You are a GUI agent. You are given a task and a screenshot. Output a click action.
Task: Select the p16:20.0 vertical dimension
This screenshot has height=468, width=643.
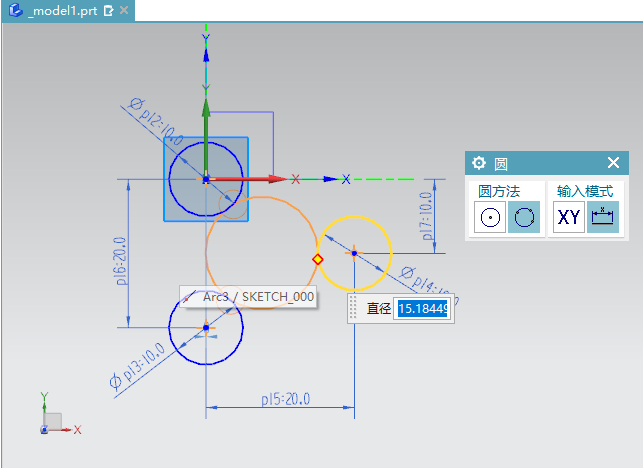121,261
